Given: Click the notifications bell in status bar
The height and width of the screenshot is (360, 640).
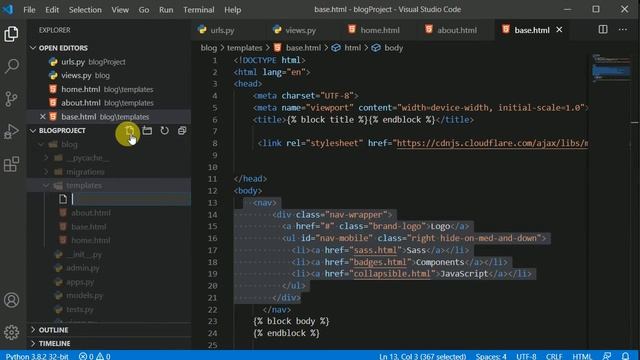Looking at the screenshot, I should point(625,356).
